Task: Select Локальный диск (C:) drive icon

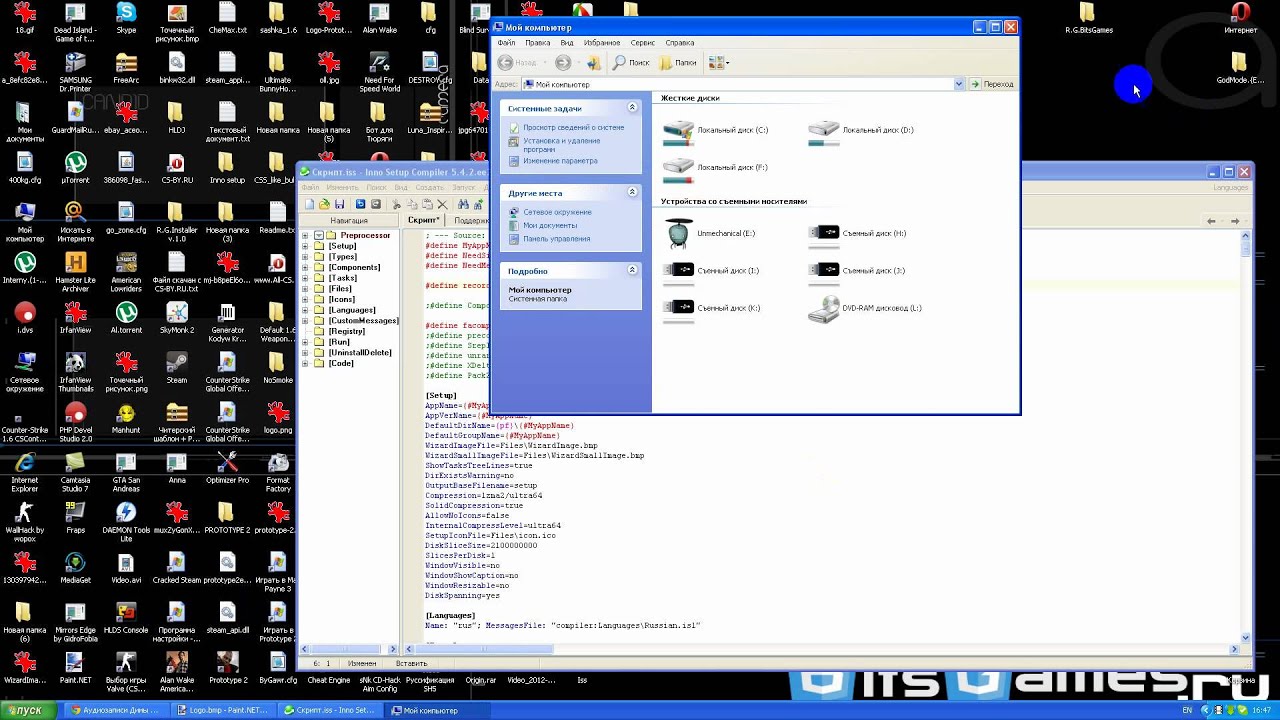Action: click(678, 130)
